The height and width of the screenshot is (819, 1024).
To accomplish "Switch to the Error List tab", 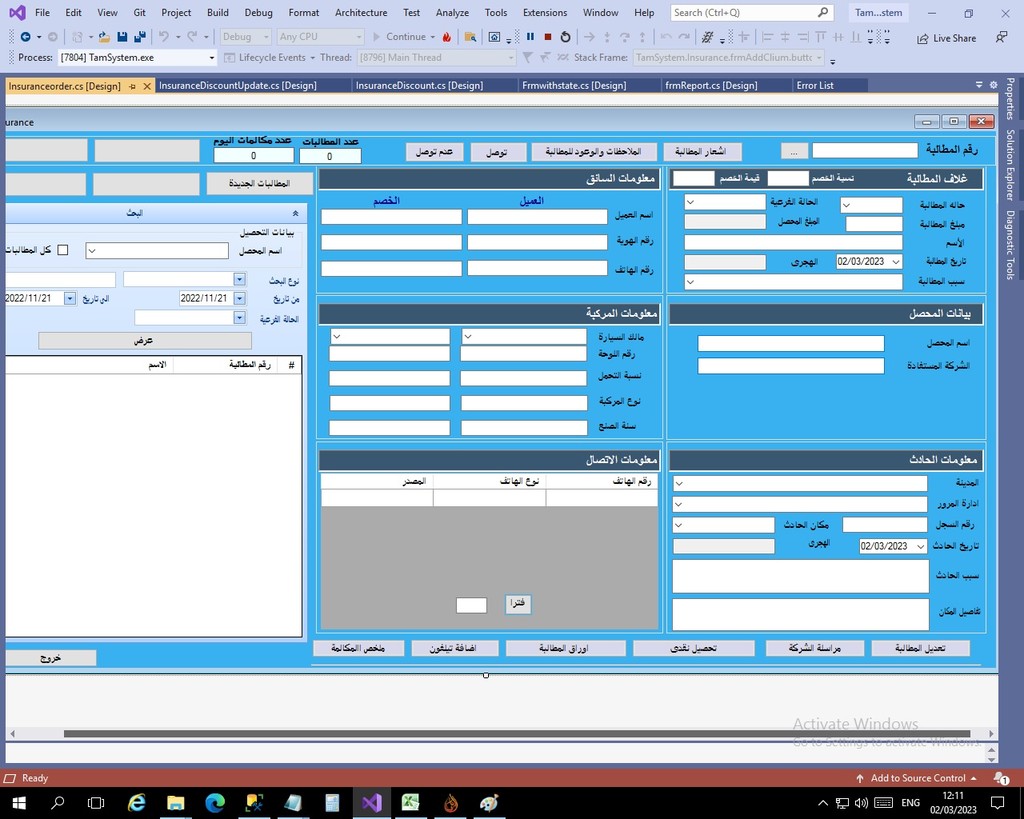I will pos(815,86).
